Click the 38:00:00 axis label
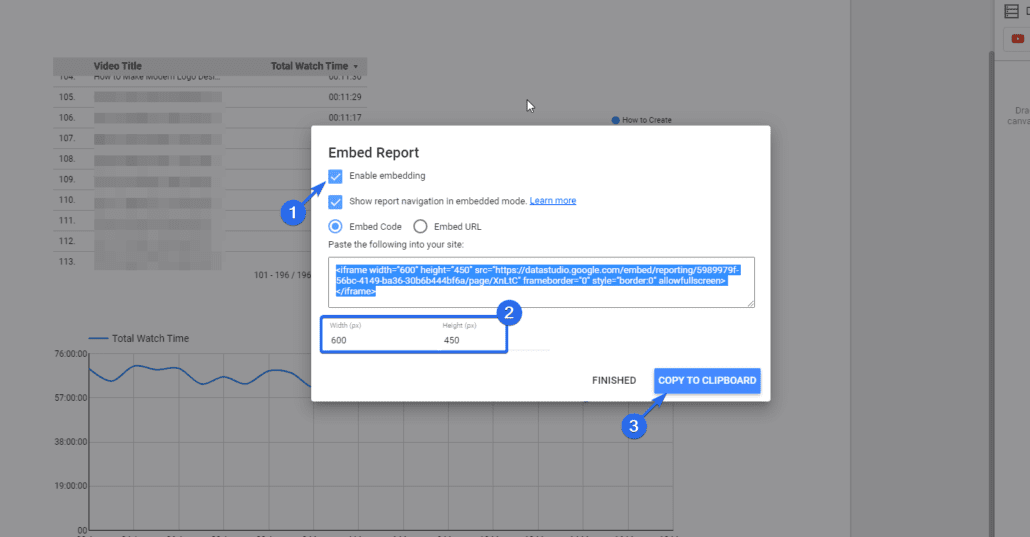 tap(71, 442)
